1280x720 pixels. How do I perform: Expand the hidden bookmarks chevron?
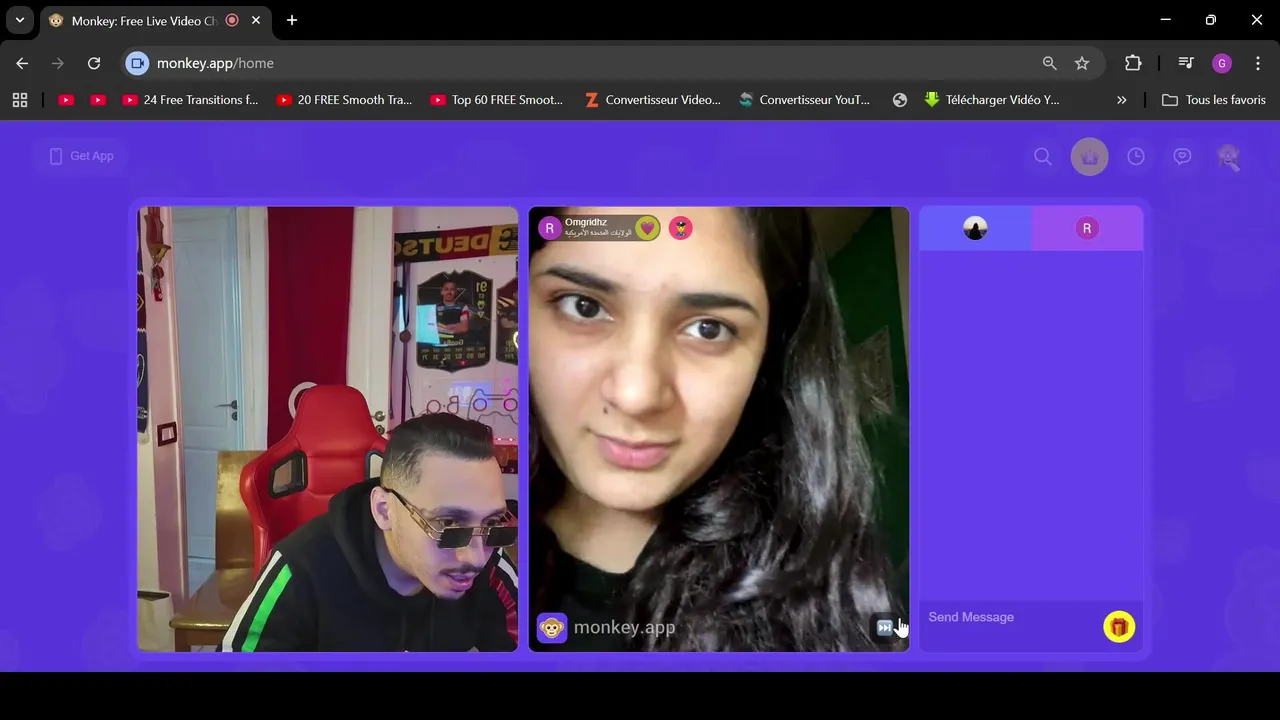pyautogui.click(x=1122, y=100)
